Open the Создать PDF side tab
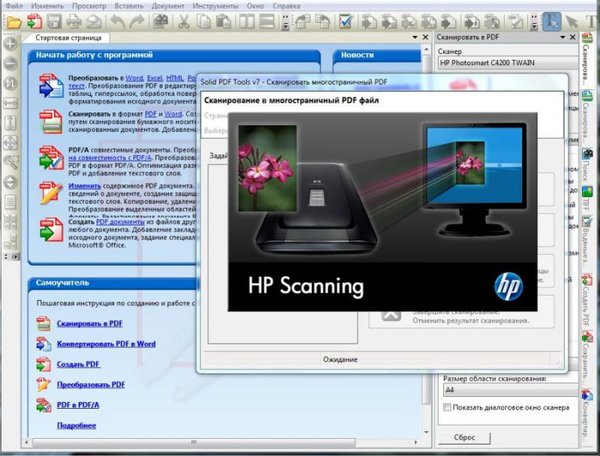The image size is (600, 456). click(586, 300)
